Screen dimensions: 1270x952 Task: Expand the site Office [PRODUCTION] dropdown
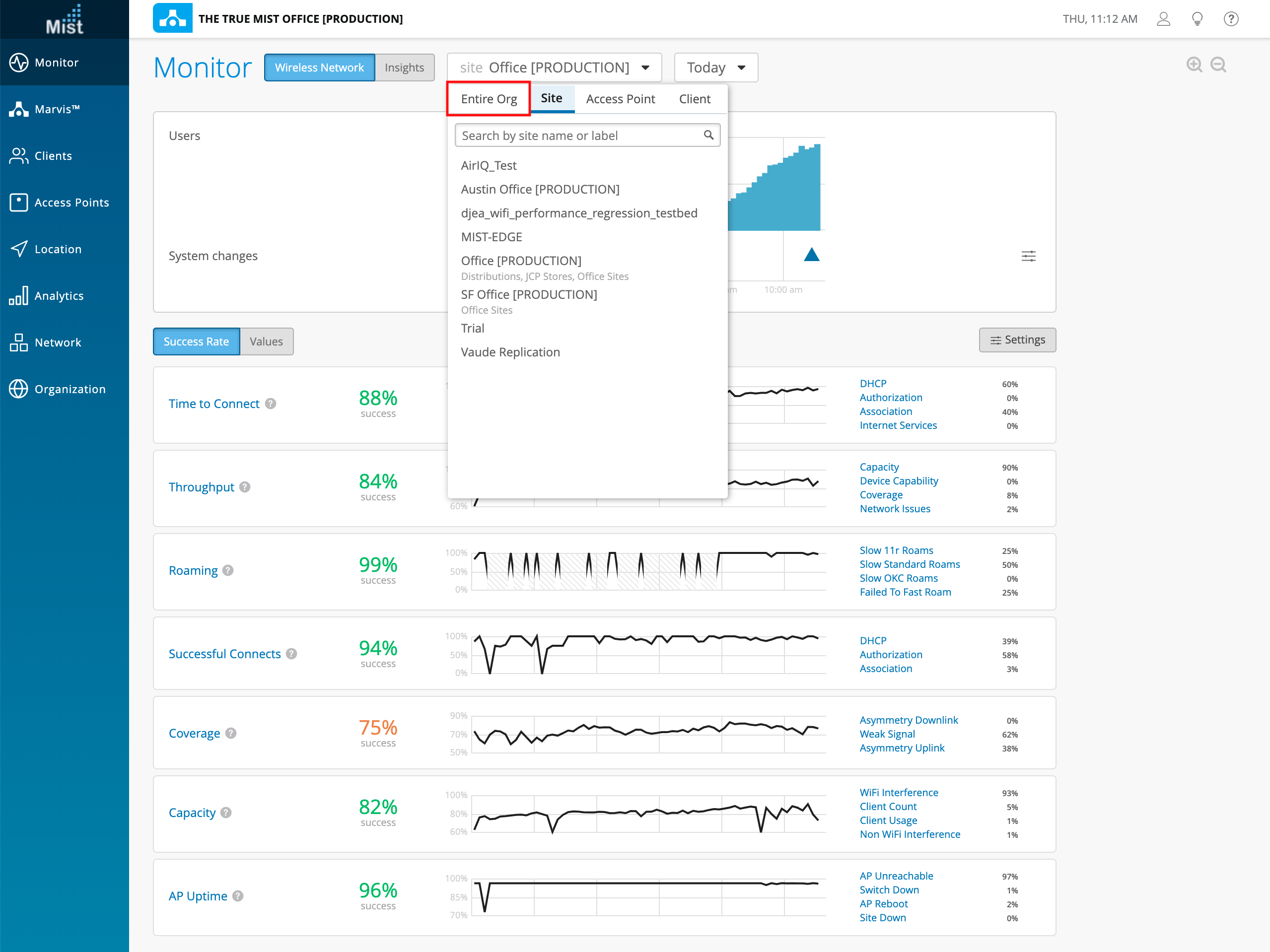pyautogui.click(x=554, y=68)
